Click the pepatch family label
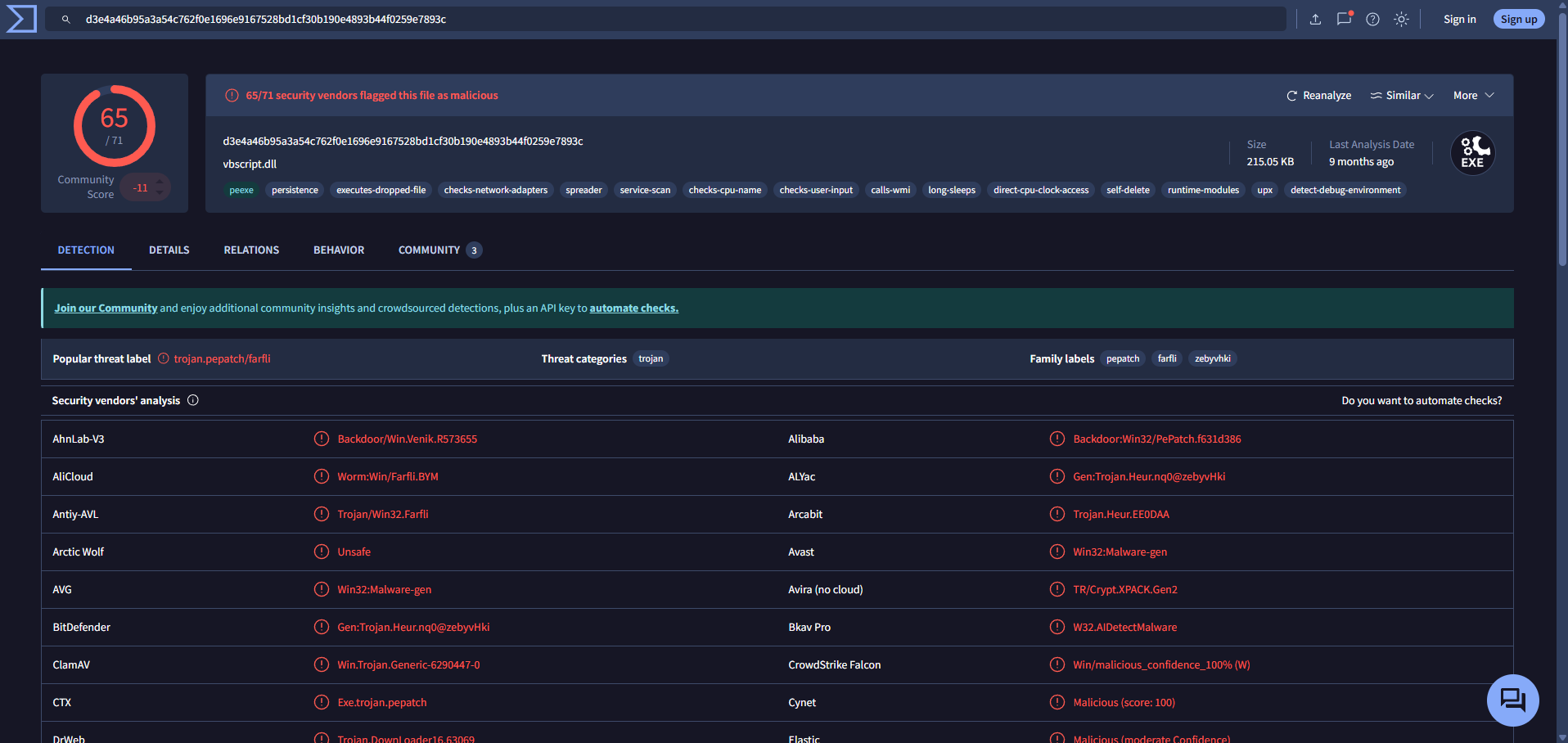The image size is (1568, 743). click(1123, 358)
